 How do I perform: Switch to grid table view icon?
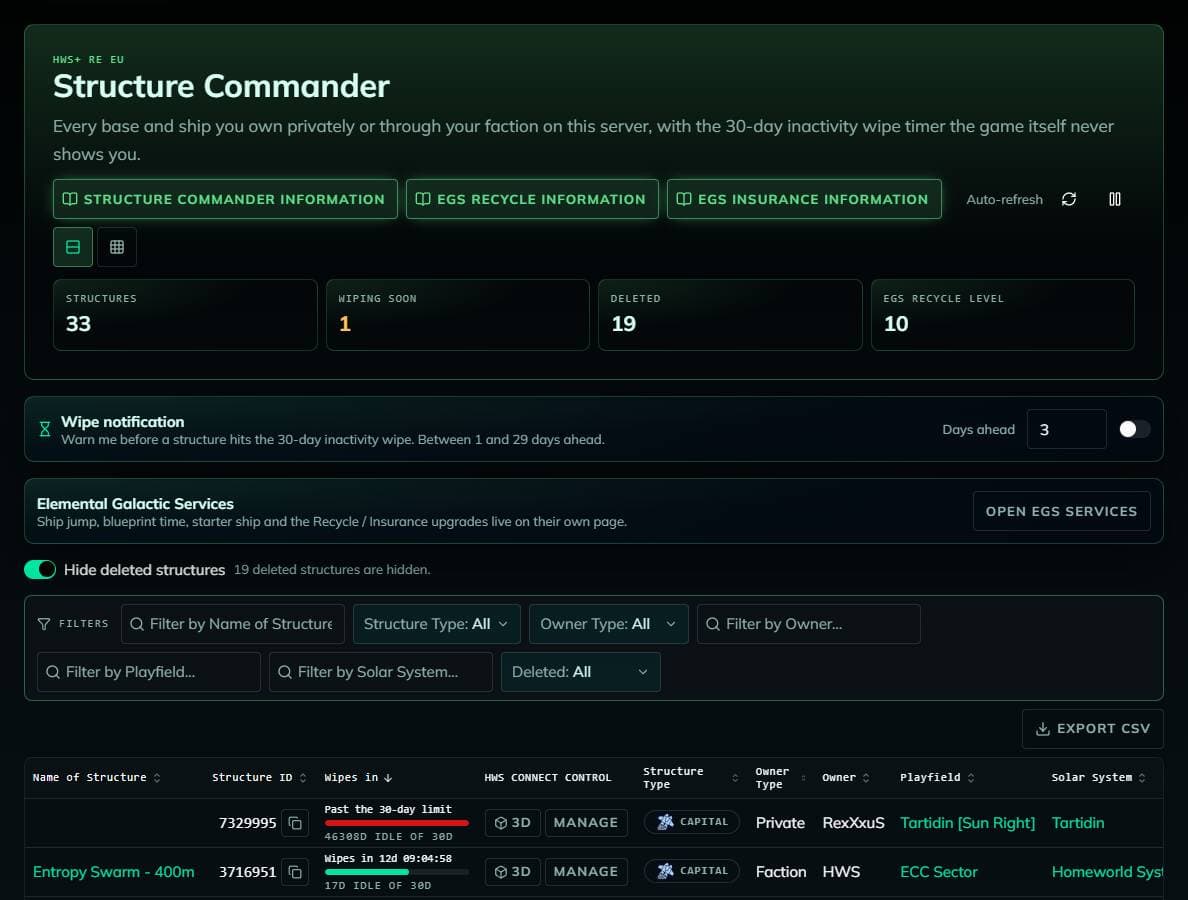click(117, 247)
